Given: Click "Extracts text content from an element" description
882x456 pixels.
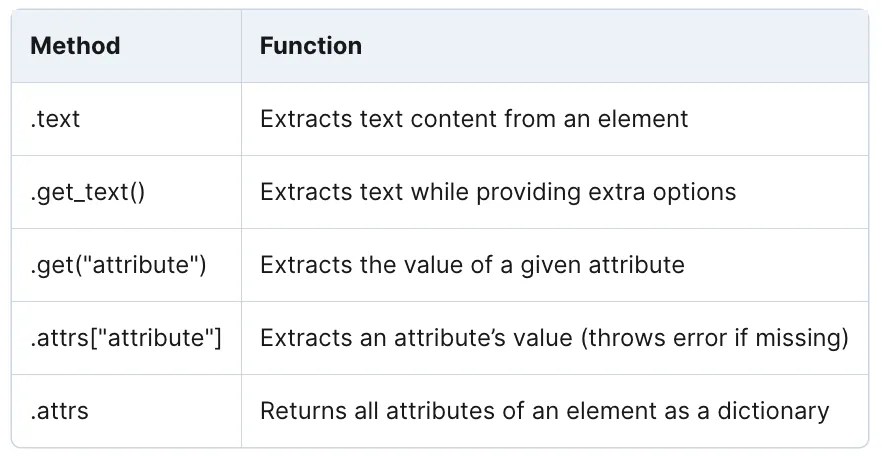Looking at the screenshot, I should tap(473, 119).
